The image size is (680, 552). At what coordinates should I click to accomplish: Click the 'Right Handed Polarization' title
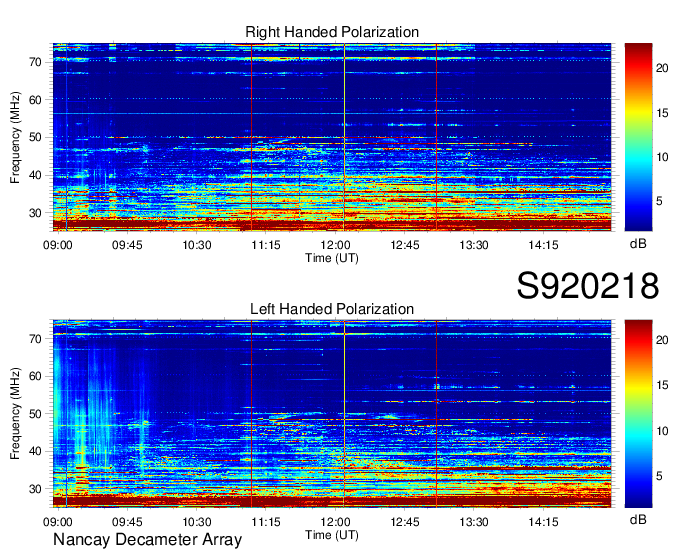[x=332, y=32]
